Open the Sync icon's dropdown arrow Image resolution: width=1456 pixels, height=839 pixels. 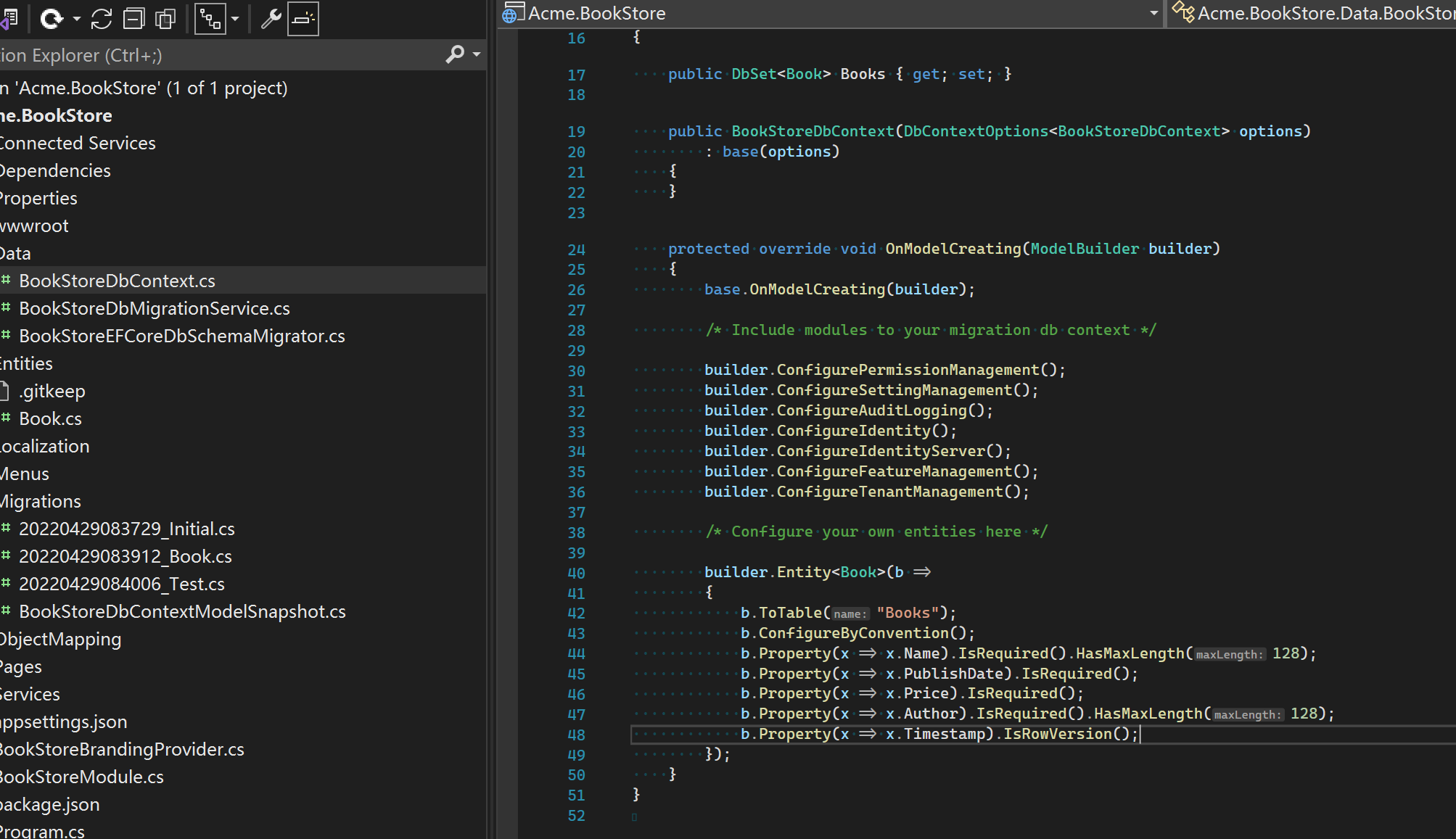point(234,19)
